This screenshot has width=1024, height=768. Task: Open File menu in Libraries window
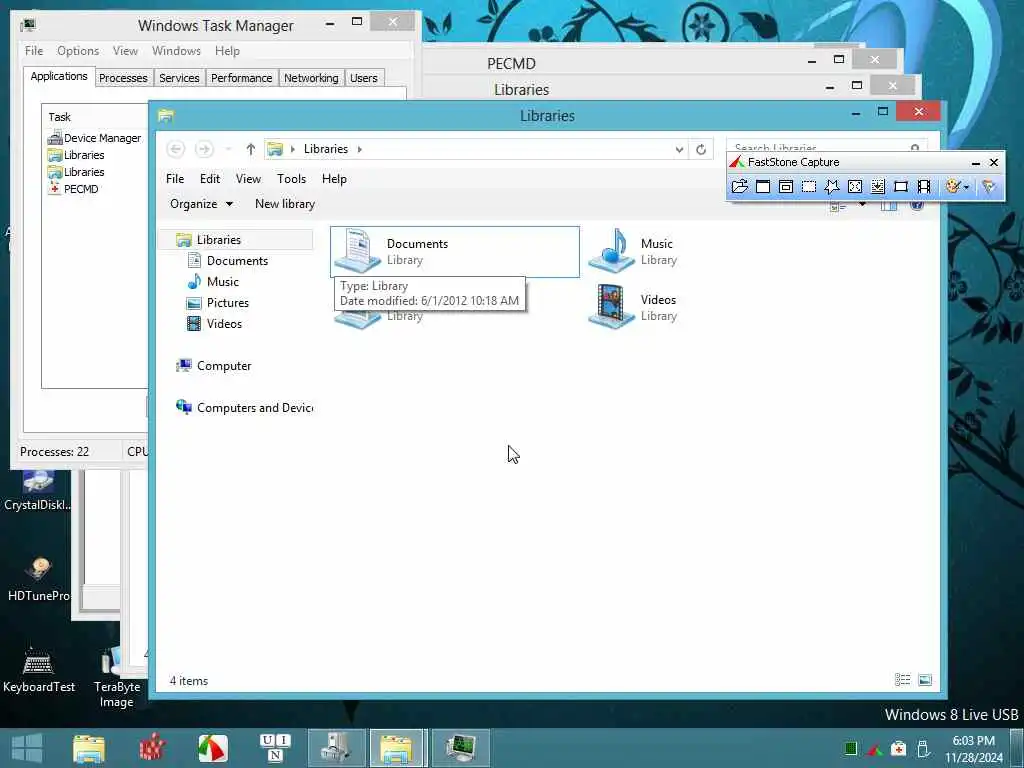click(x=175, y=179)
